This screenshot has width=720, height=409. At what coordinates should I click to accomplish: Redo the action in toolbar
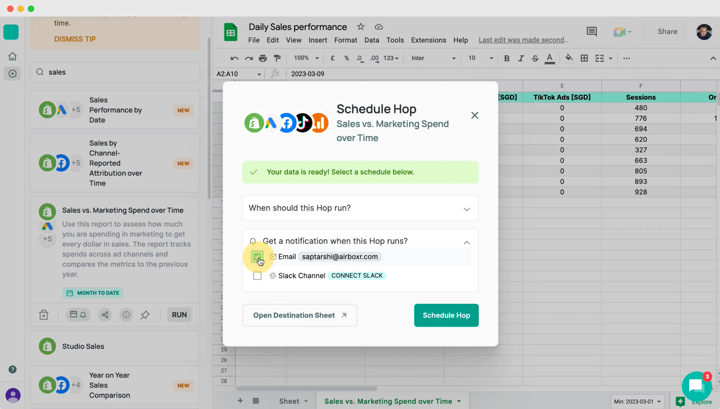(249, 58)
